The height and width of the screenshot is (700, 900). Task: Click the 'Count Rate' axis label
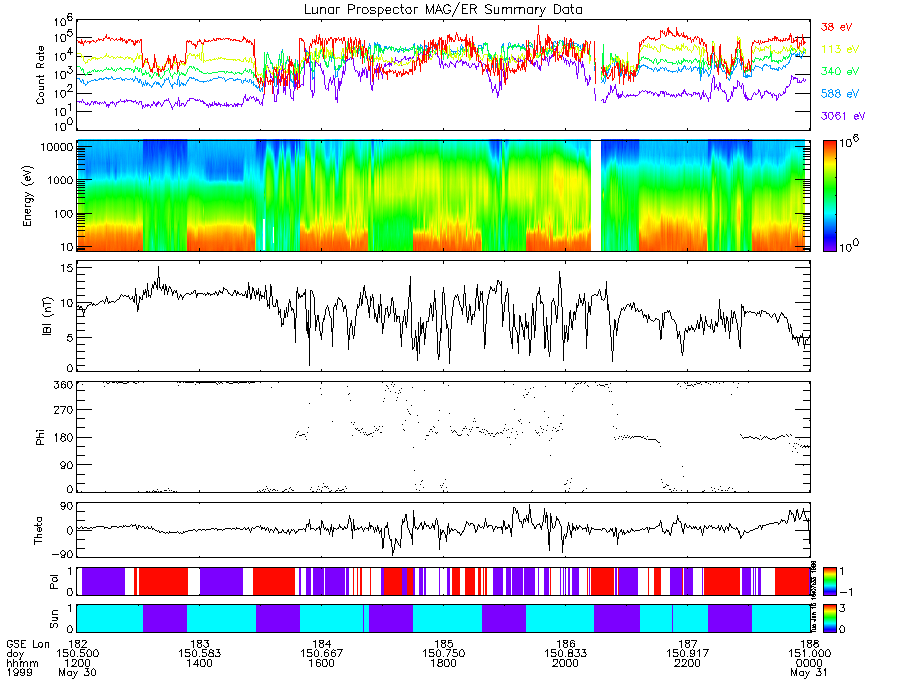point(40,75)
